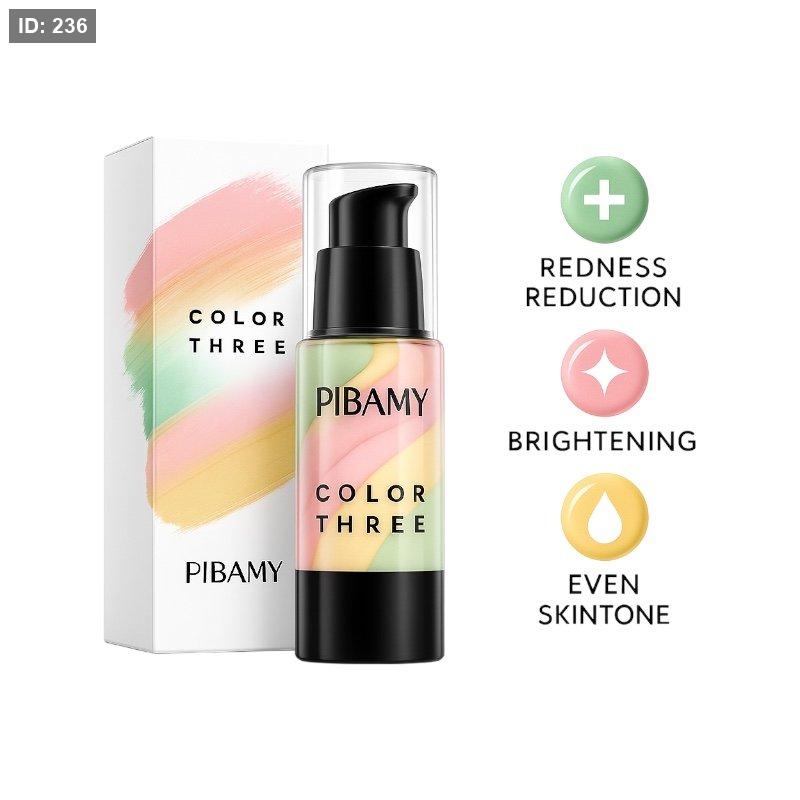This screenshot has width=800, height=800.
Task: Click the yellow droplet icon
Action: tap(605, 517)
